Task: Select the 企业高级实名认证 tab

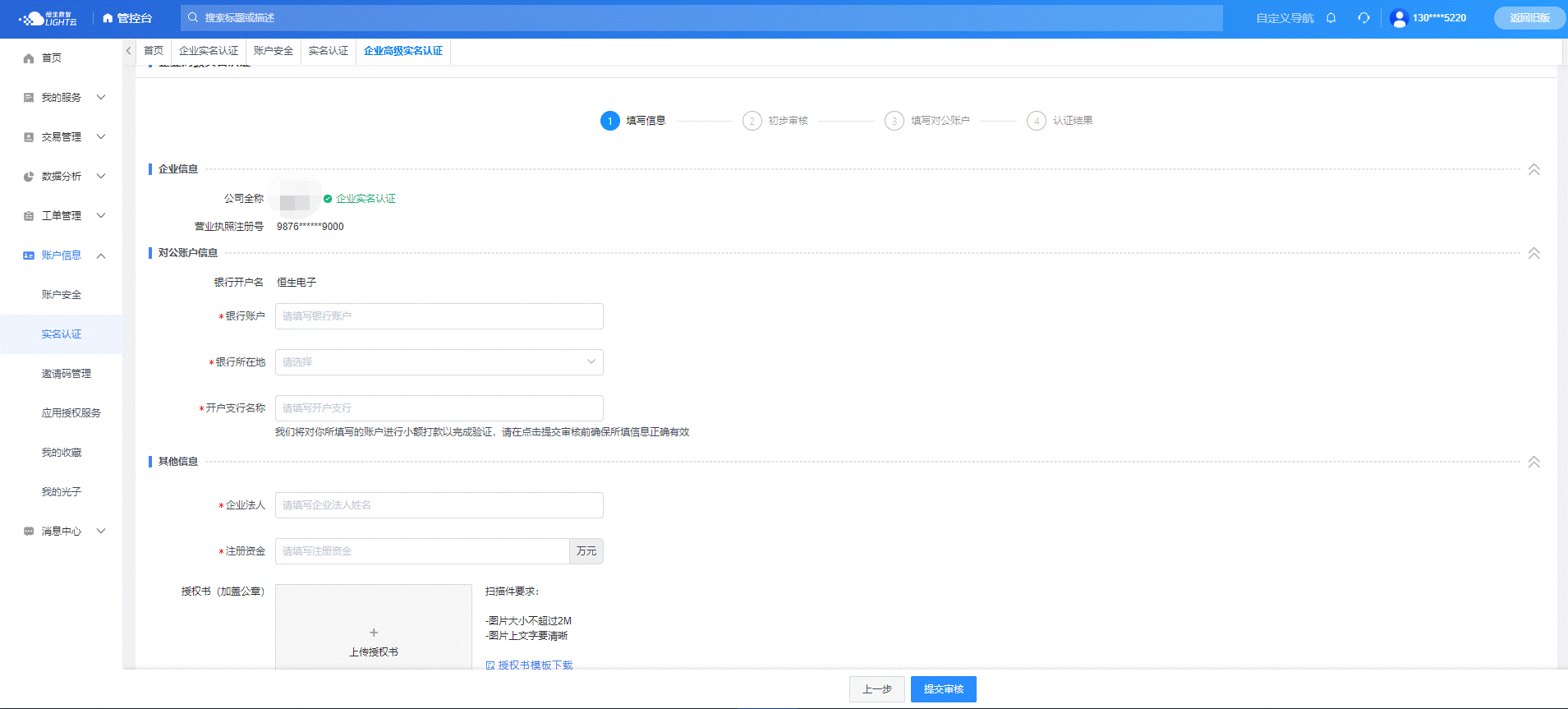Action: pyautogui.click(x=403, y=51)
